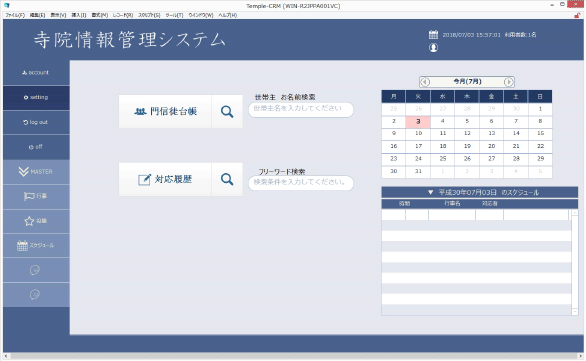
Task: Click log out in the sidebar
Action: click(x=36, y=122)
